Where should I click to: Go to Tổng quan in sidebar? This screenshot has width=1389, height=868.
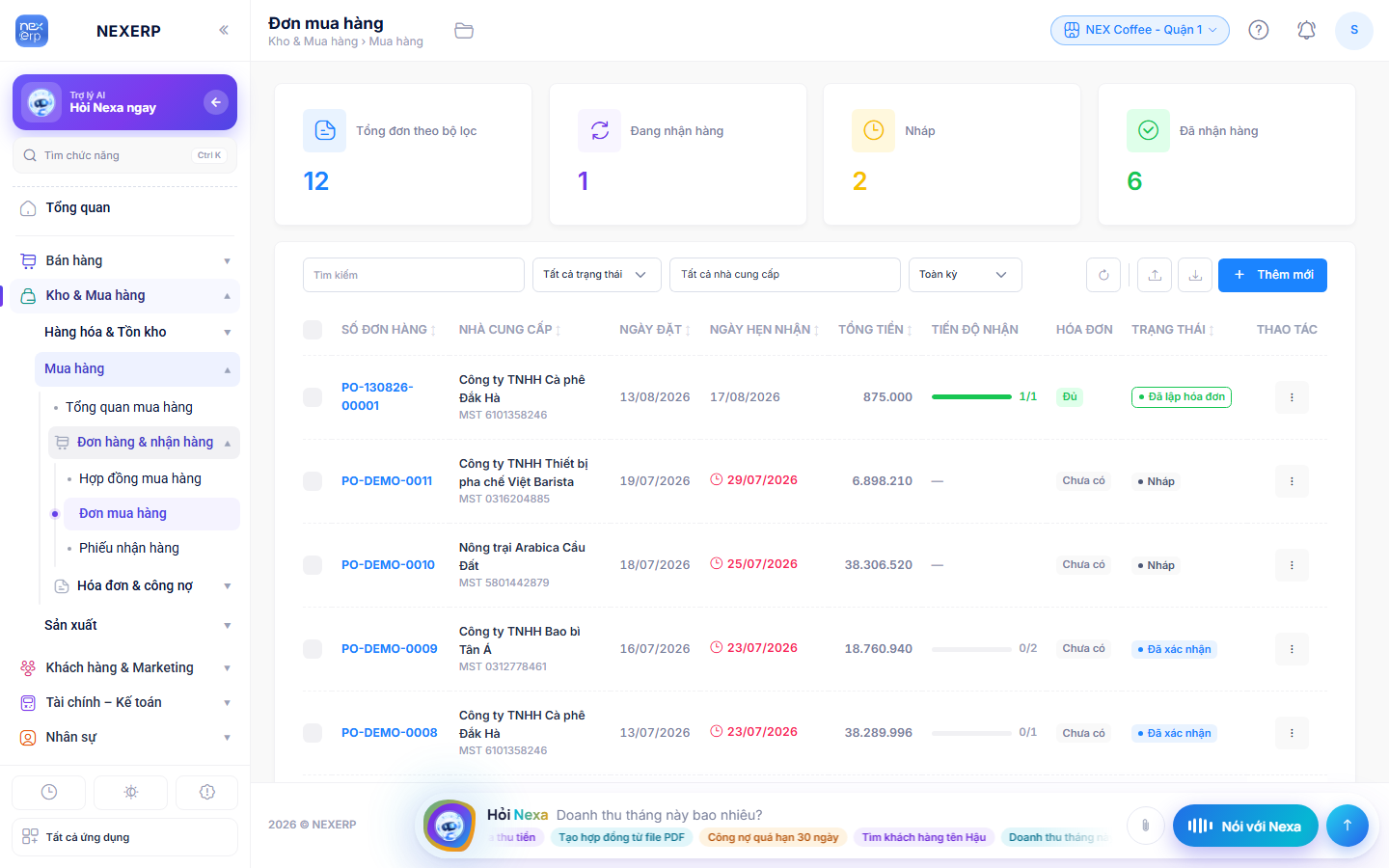pos(125,207)
